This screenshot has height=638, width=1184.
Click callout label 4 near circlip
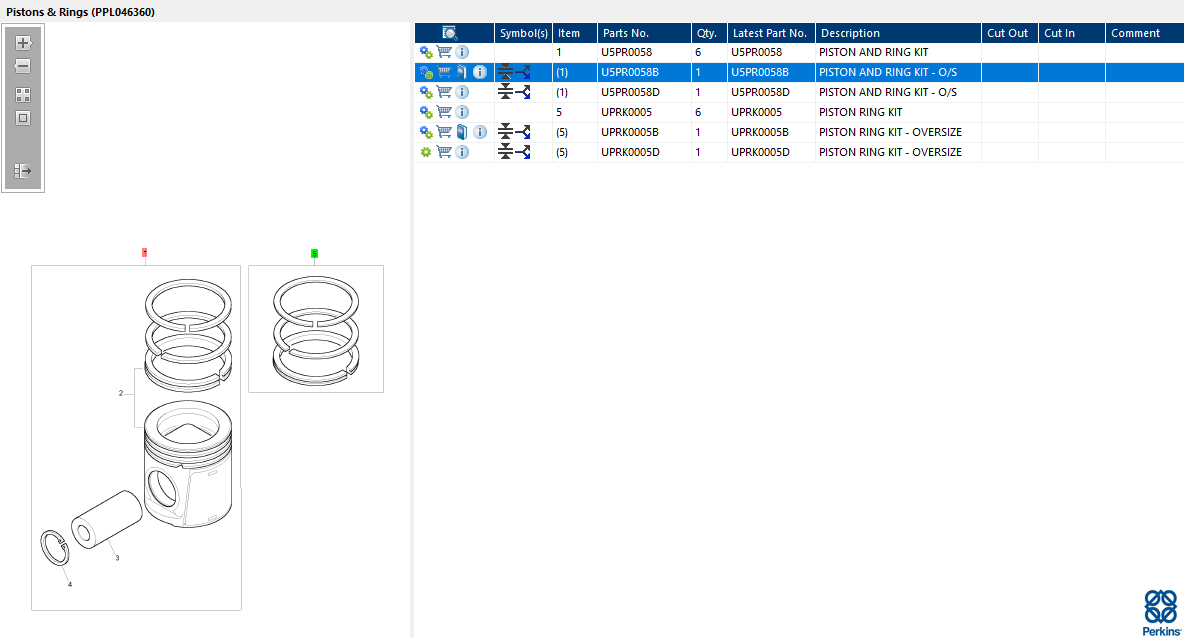click(x=70, y=584)
